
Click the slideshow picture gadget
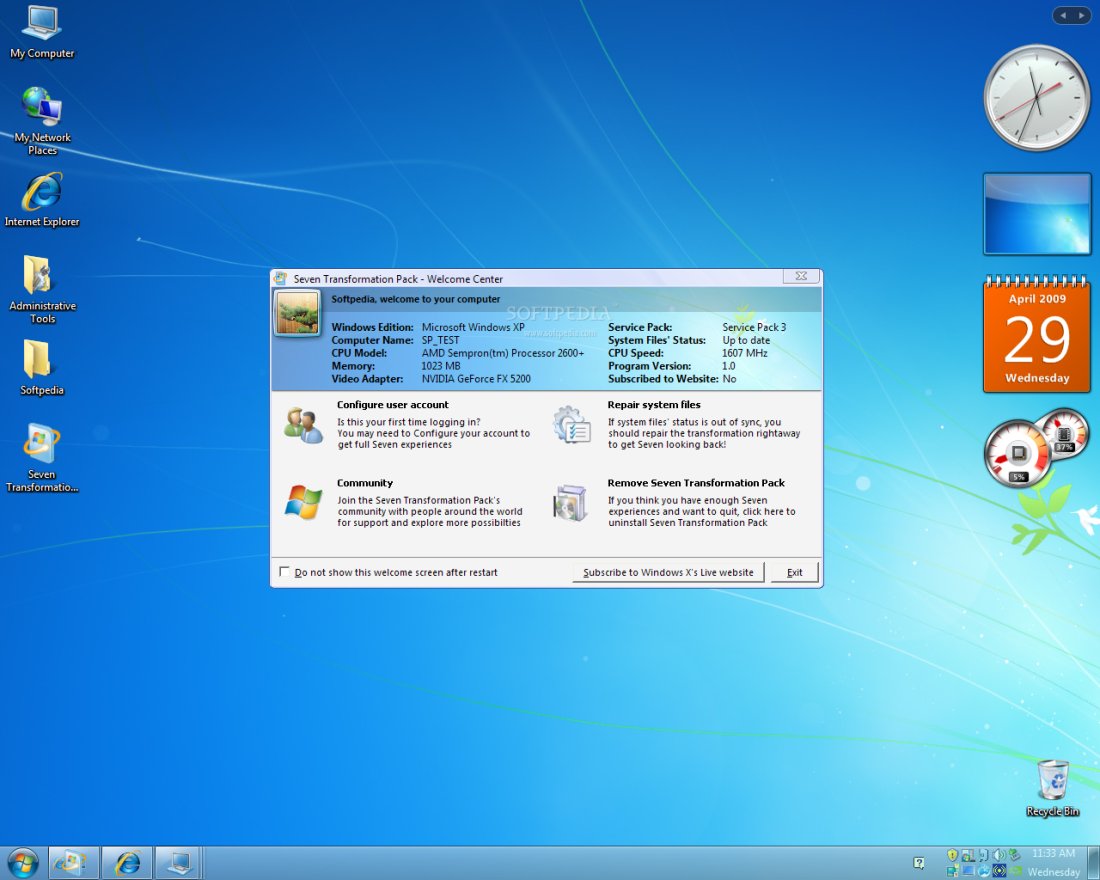(x=1037, y=214)
